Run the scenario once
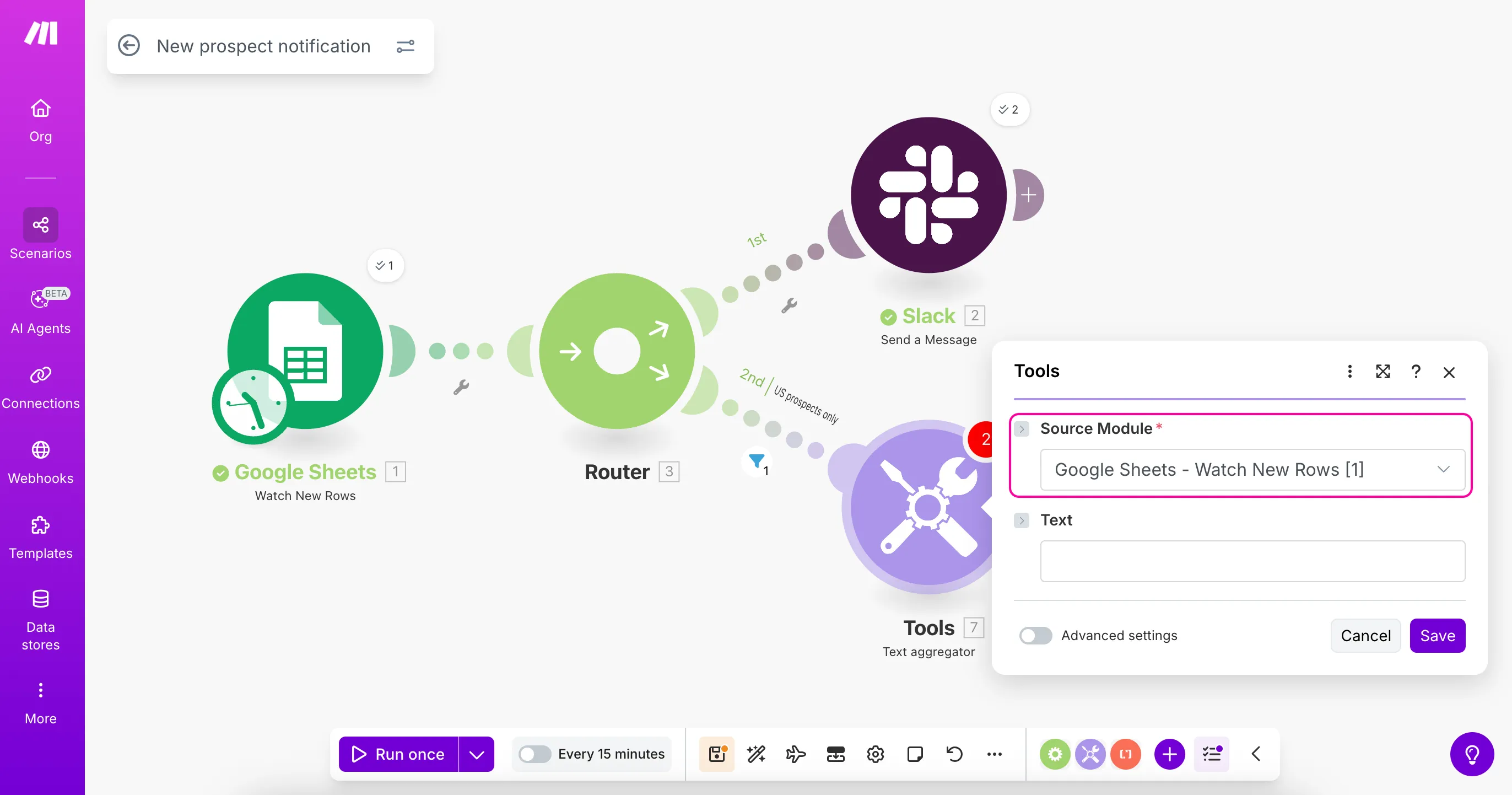The width and height of the screenshot is (1512, 795). tap(398, 754)
